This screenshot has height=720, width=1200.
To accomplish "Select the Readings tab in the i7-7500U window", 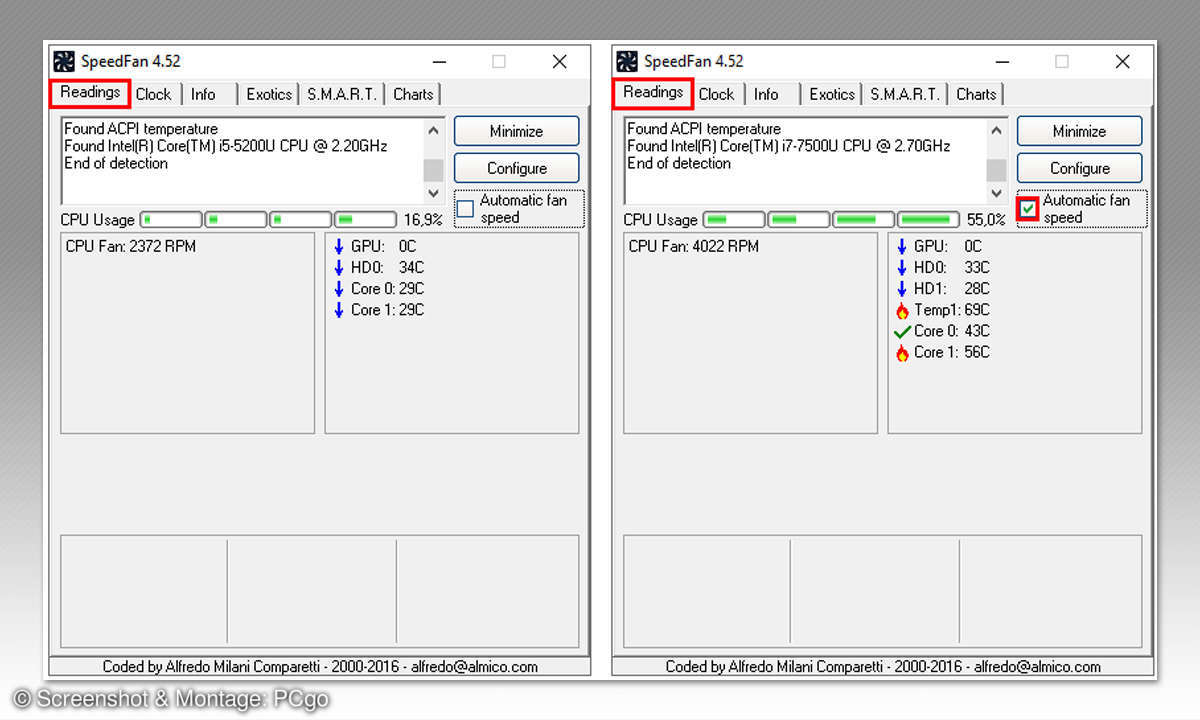I will click(653, 93).
